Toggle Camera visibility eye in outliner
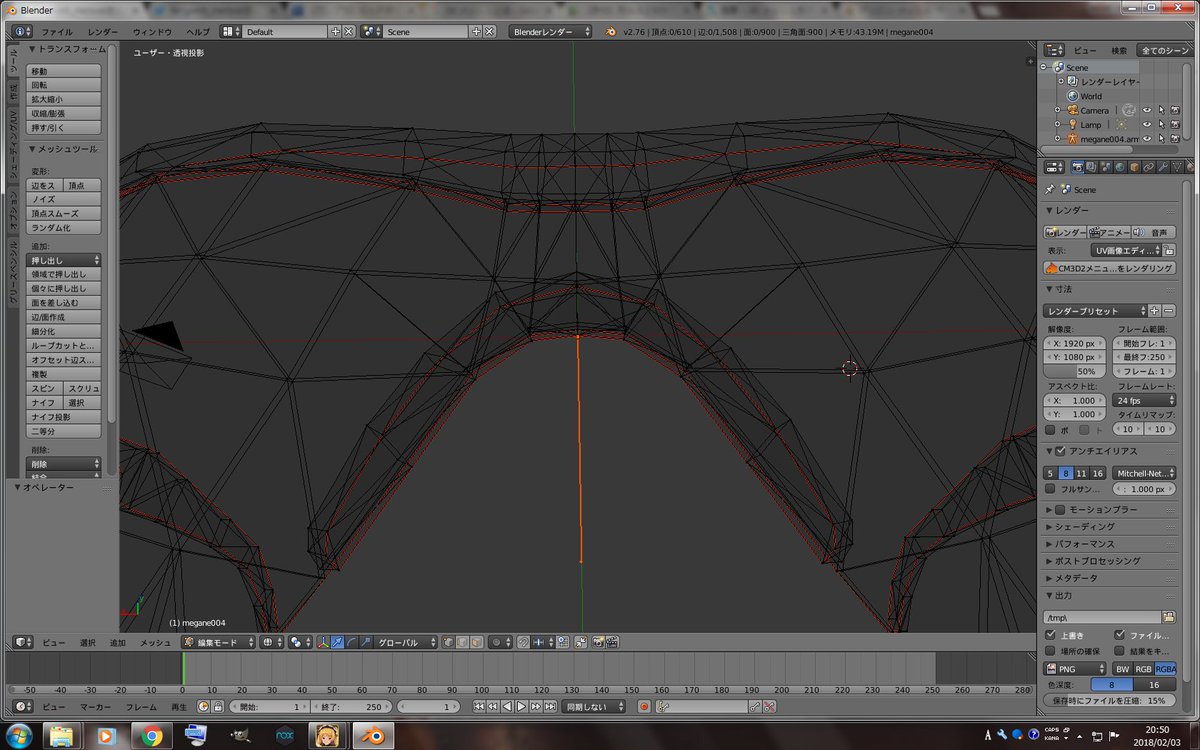1200x750 pixels. (x=1147, y=110)
